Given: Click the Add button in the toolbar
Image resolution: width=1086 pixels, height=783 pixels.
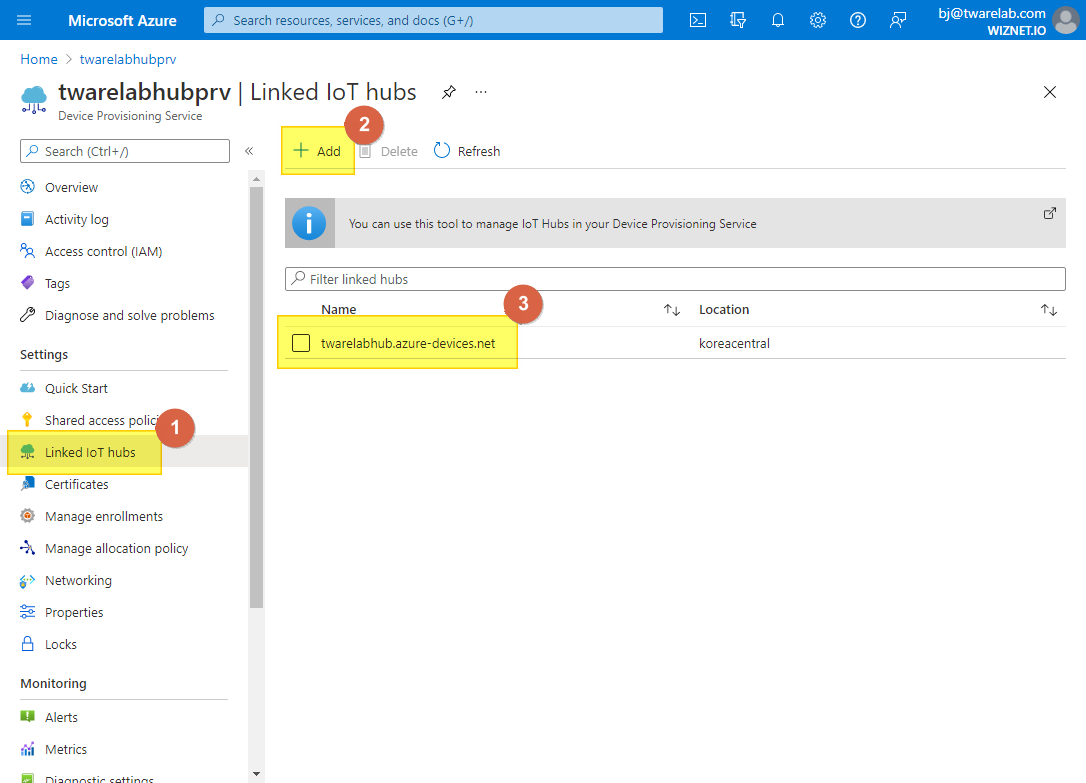Looking at the screenshot, I should coord(317,151).
